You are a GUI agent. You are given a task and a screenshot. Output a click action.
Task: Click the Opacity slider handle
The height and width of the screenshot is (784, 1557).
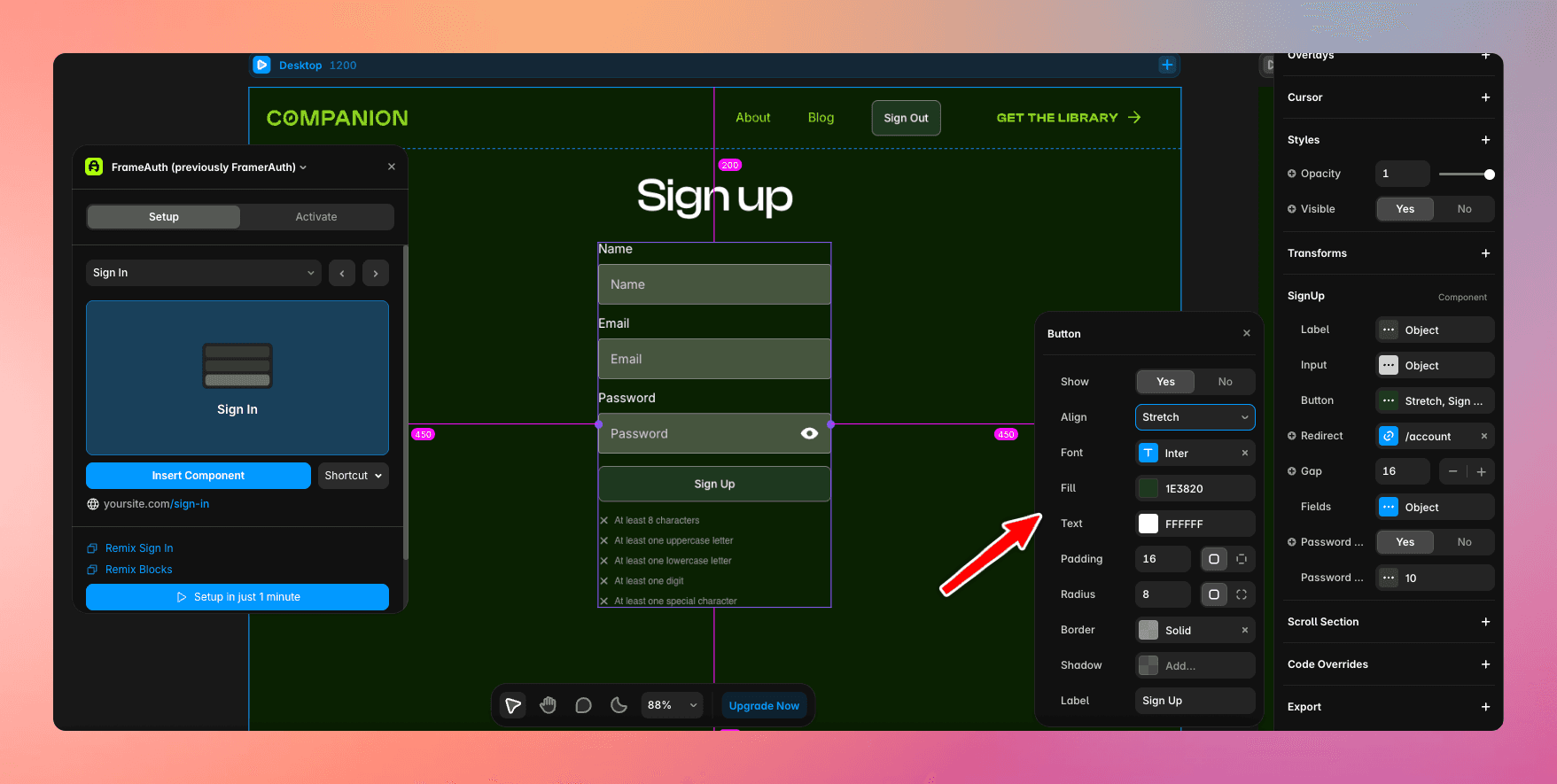[x=1490, y=175]
